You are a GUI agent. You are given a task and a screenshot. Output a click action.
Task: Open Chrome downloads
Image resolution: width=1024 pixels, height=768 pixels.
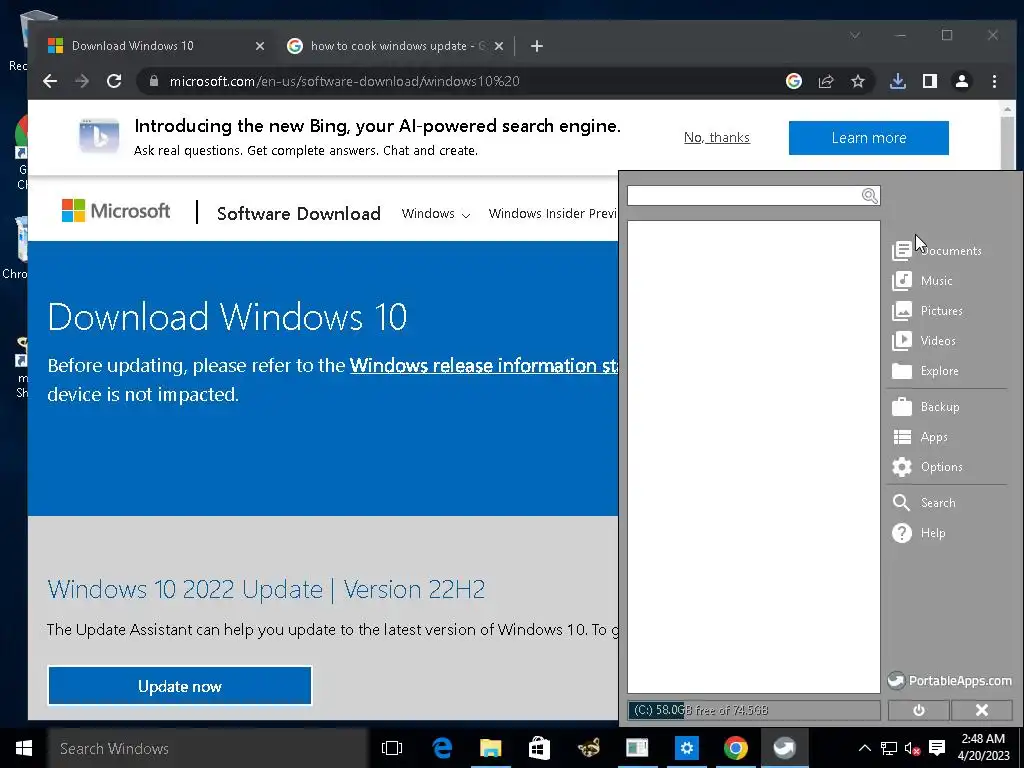point(897,81)
